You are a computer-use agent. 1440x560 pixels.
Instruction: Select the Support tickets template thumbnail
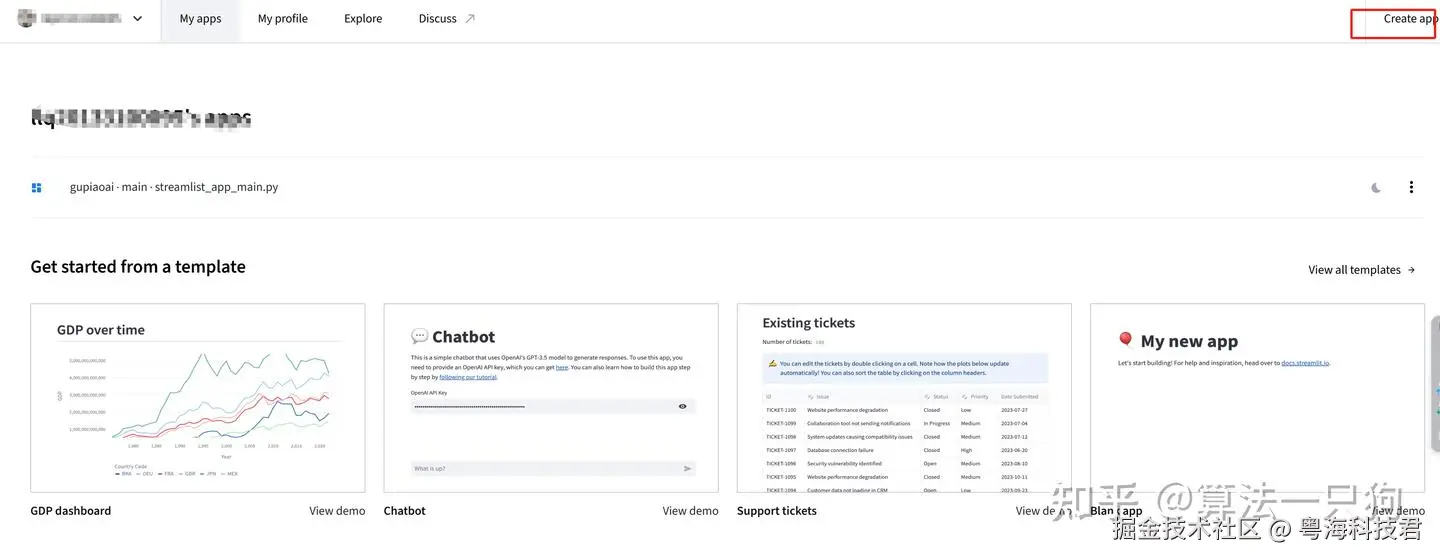(904, 398)
